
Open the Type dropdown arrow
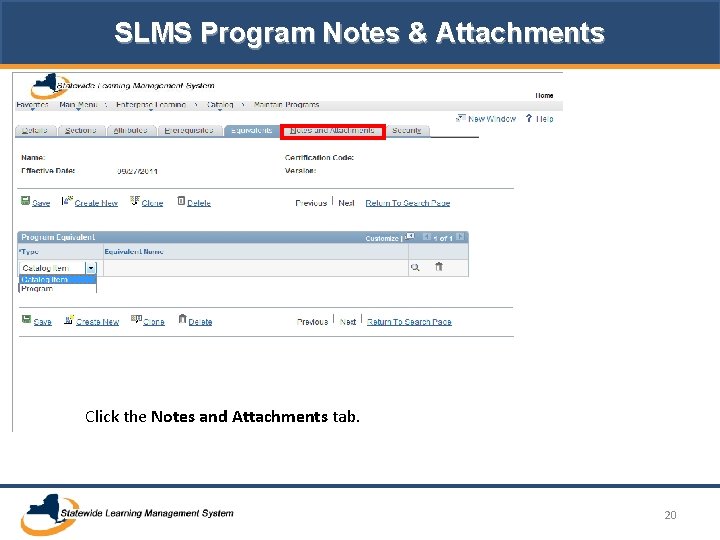91,268
